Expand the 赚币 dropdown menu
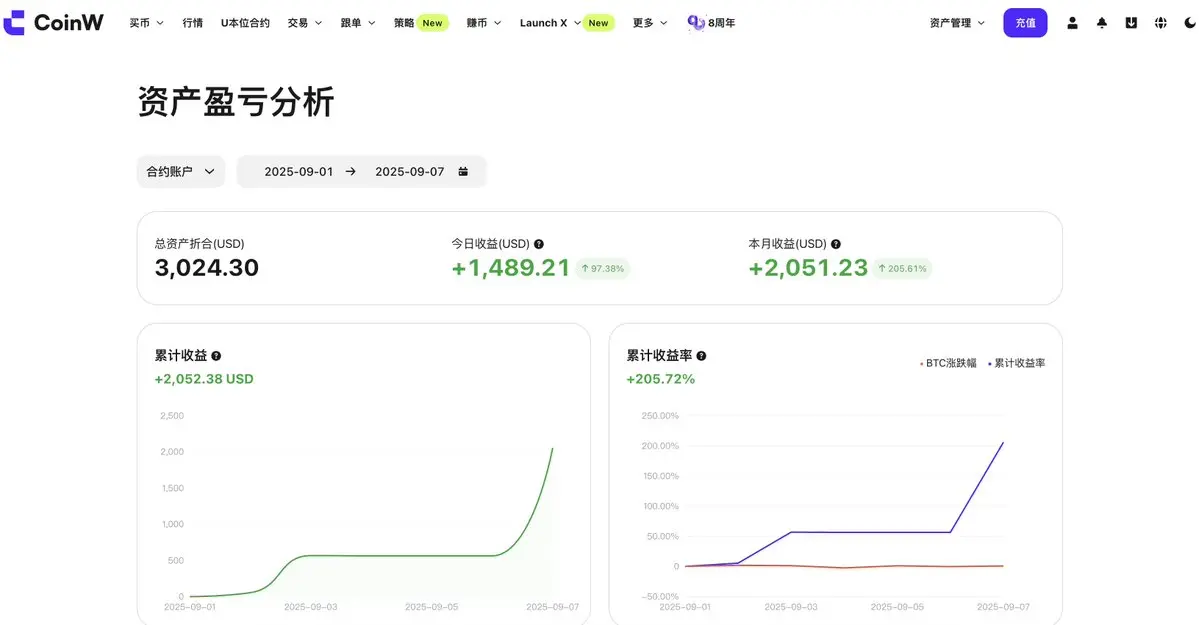The height and width of the screenshot is (625, 1199). 484,23
